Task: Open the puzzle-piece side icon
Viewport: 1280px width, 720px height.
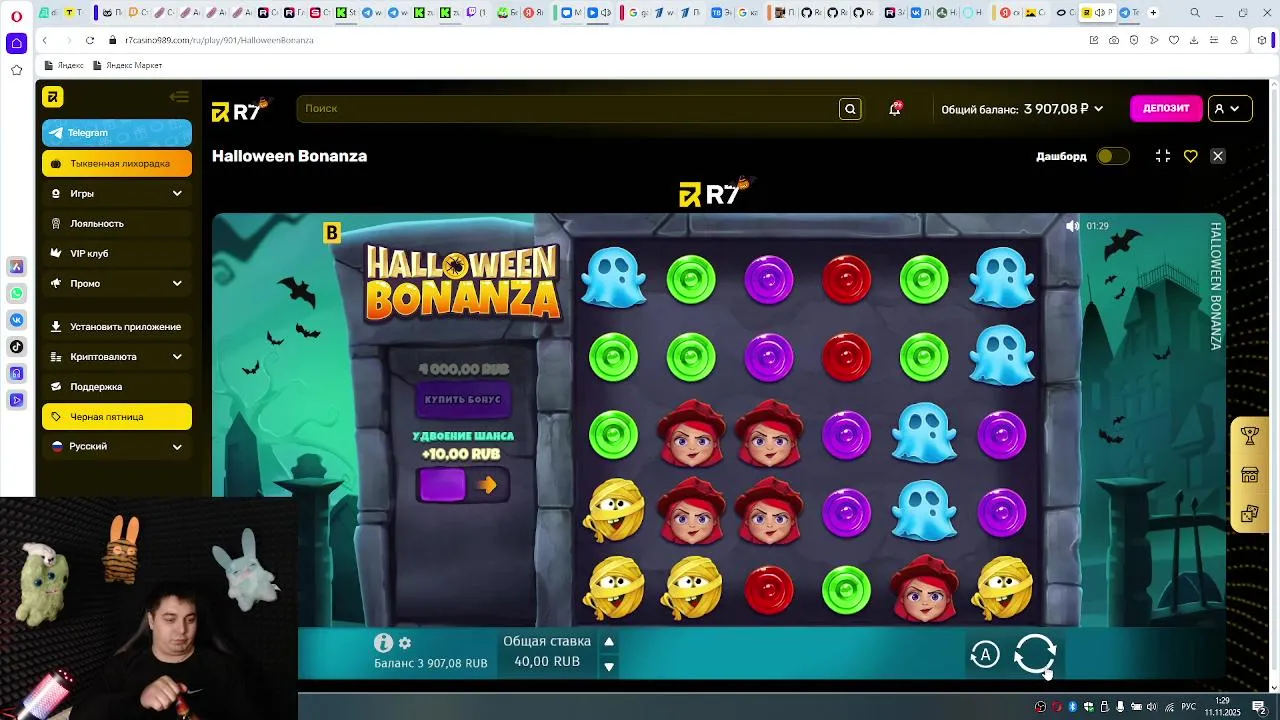Action: coord(1250,514)
